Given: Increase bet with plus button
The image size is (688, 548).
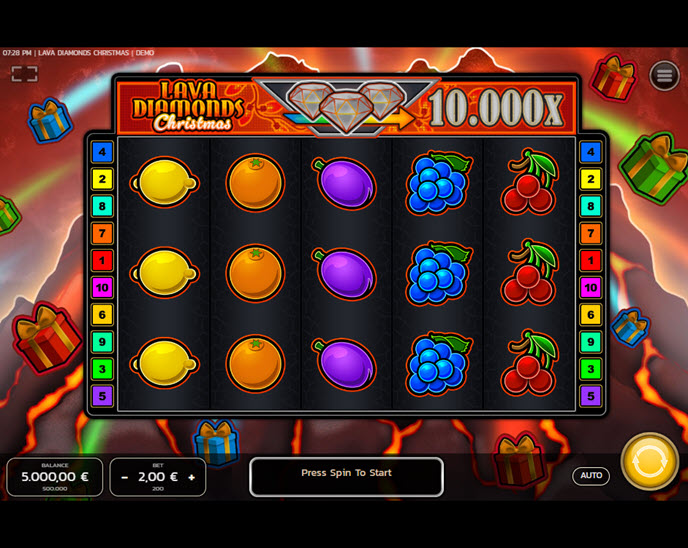Looking at the screenshot, I should tap(191, 477).
